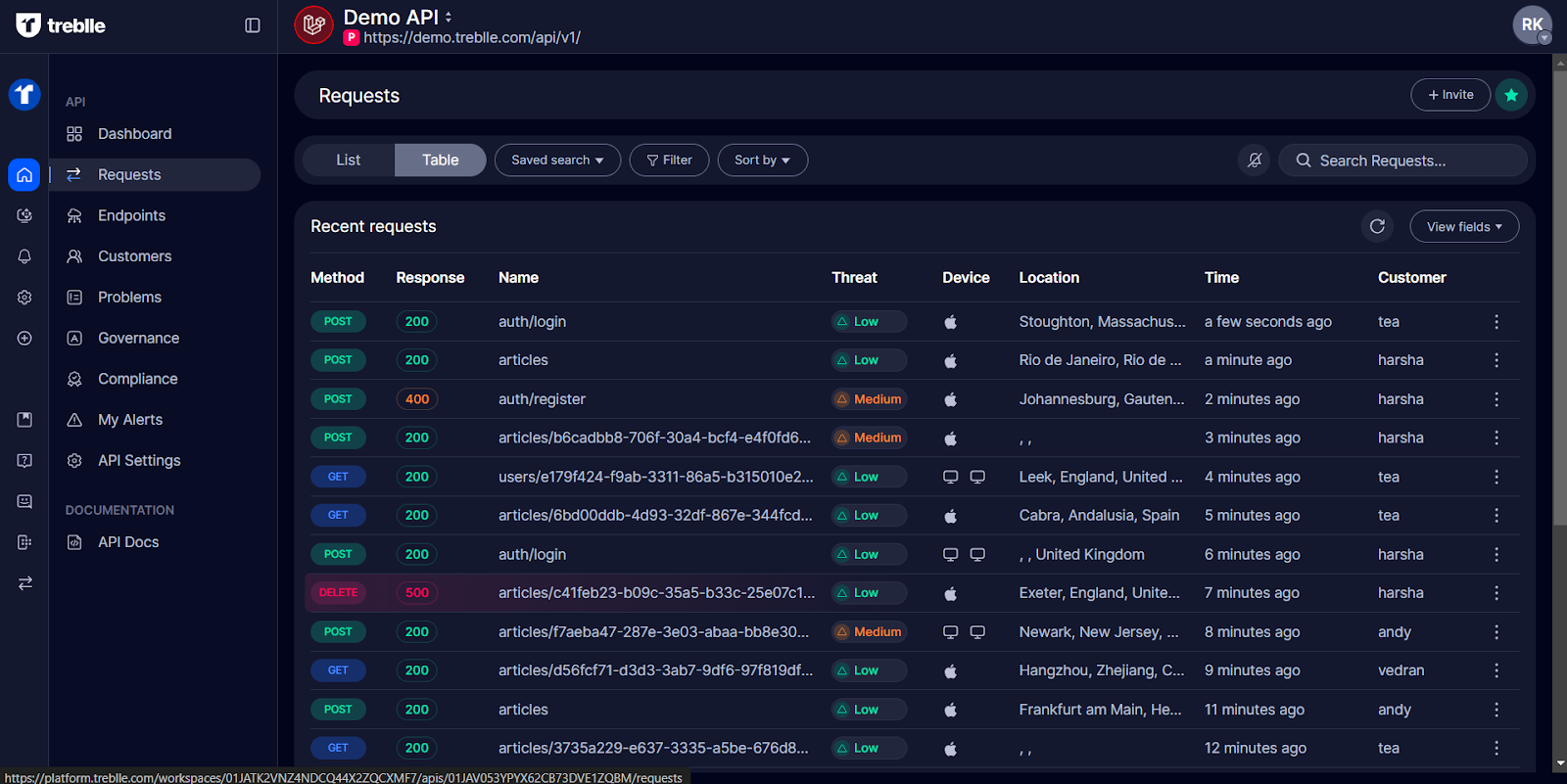Screen dimensions: 1567x784
Task: Click 'Frankfurt am Main, He...' location cell
Action: [x=1100, y=710]
